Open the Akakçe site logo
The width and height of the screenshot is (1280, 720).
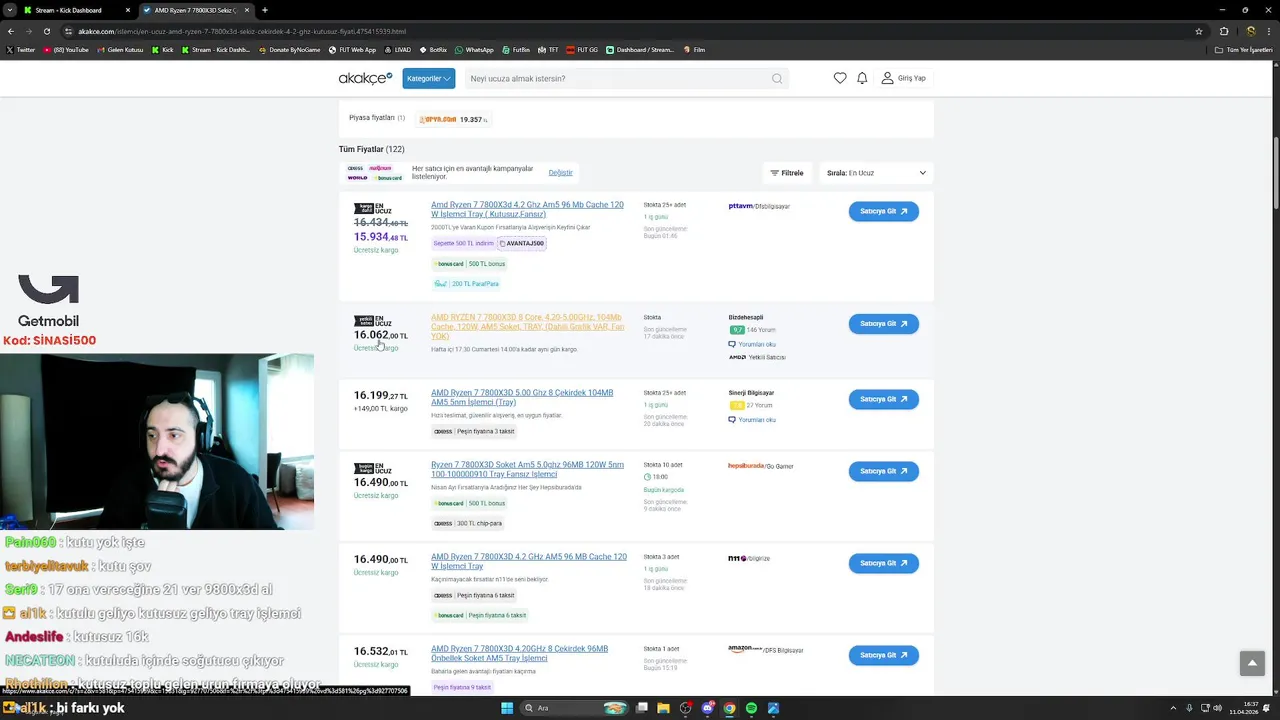365,78
